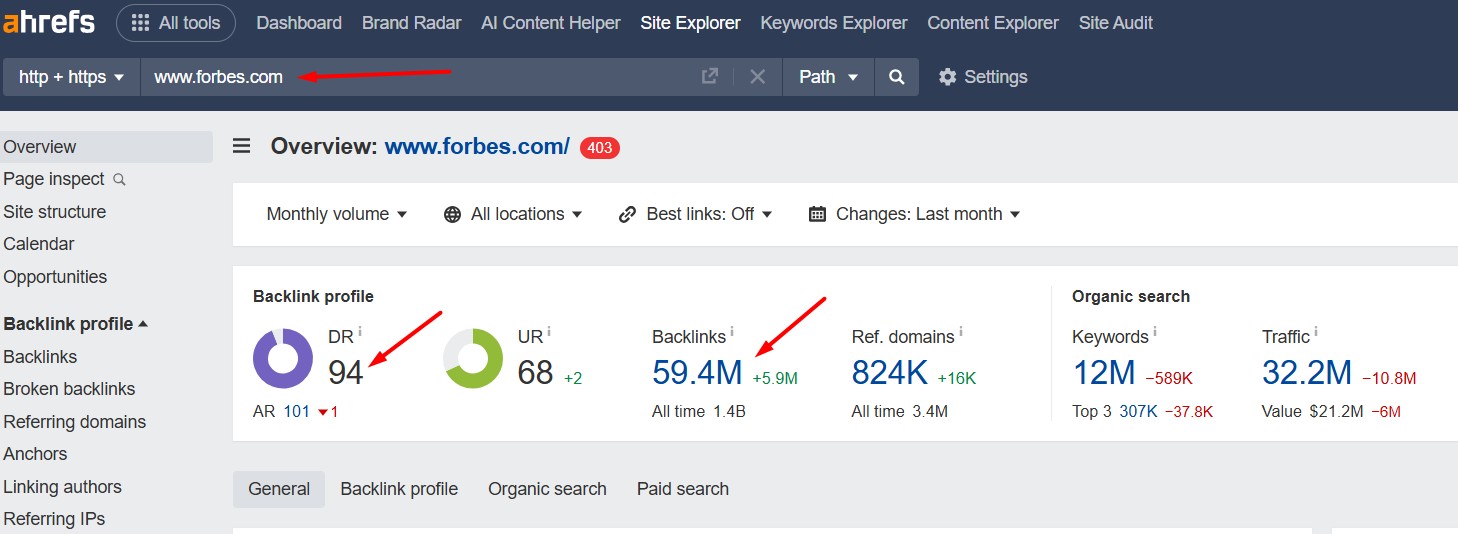This screenshot has width=1458, height=534.
Task: Expand the All locations dropdown
Action: point(513,214)
